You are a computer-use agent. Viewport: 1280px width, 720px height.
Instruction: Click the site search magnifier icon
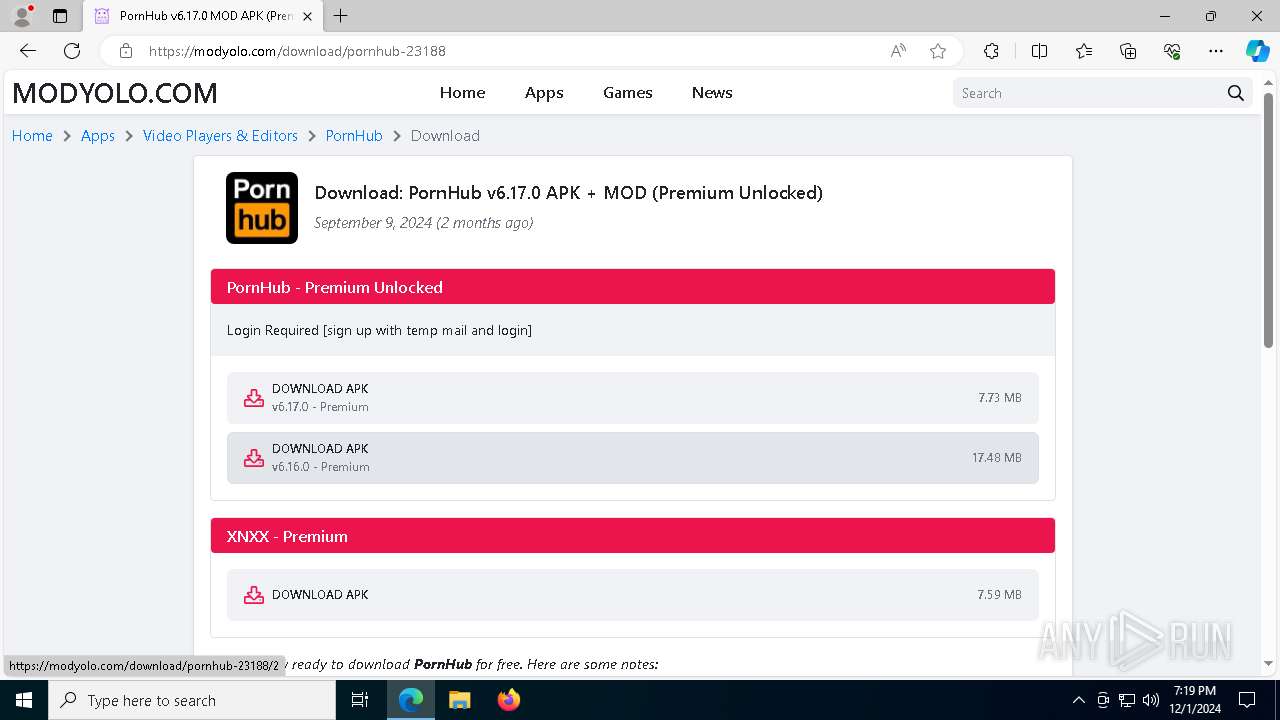pos(1236,93)
